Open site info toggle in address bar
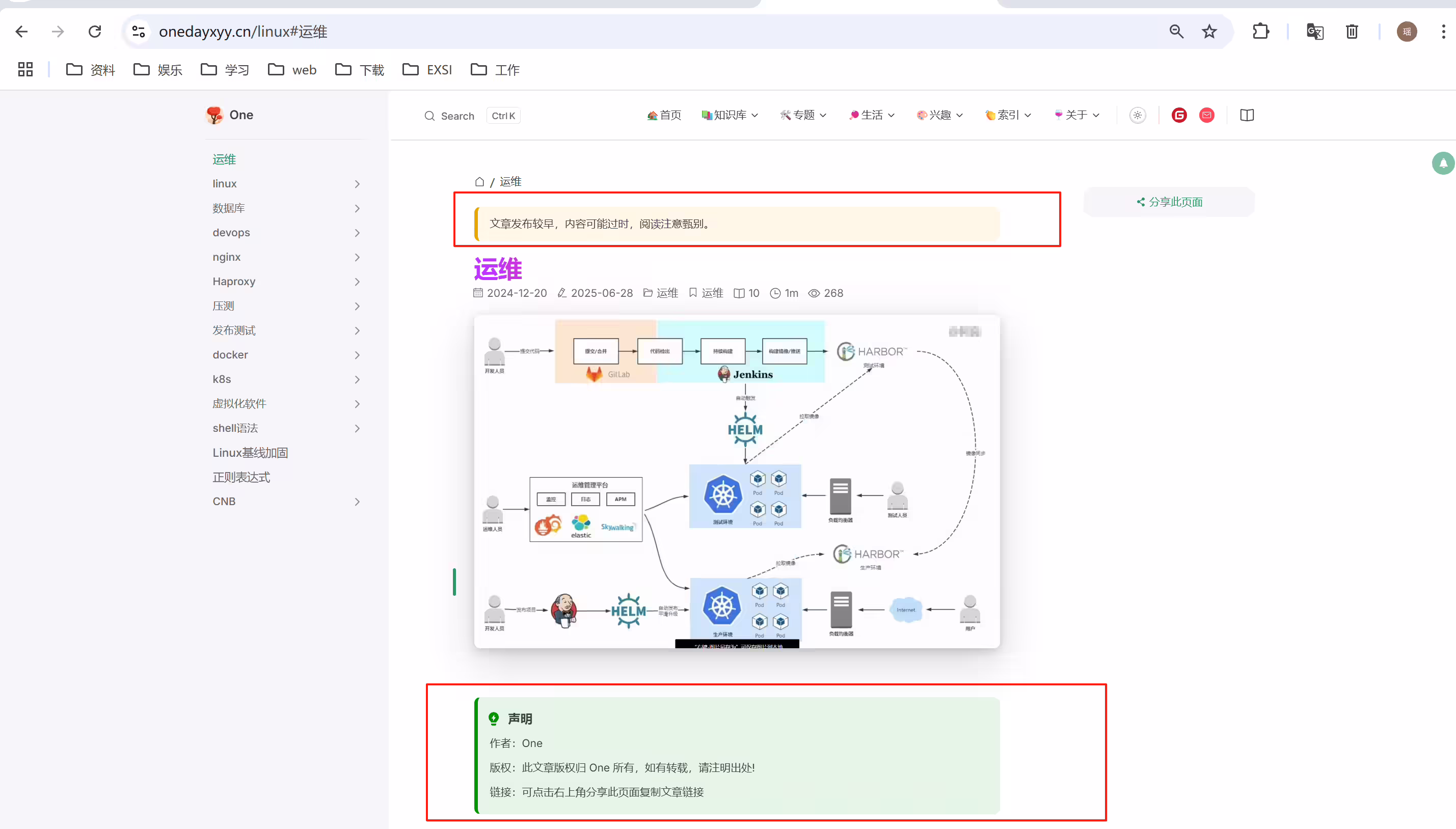The image size is (1456, 829). (139, 31)
